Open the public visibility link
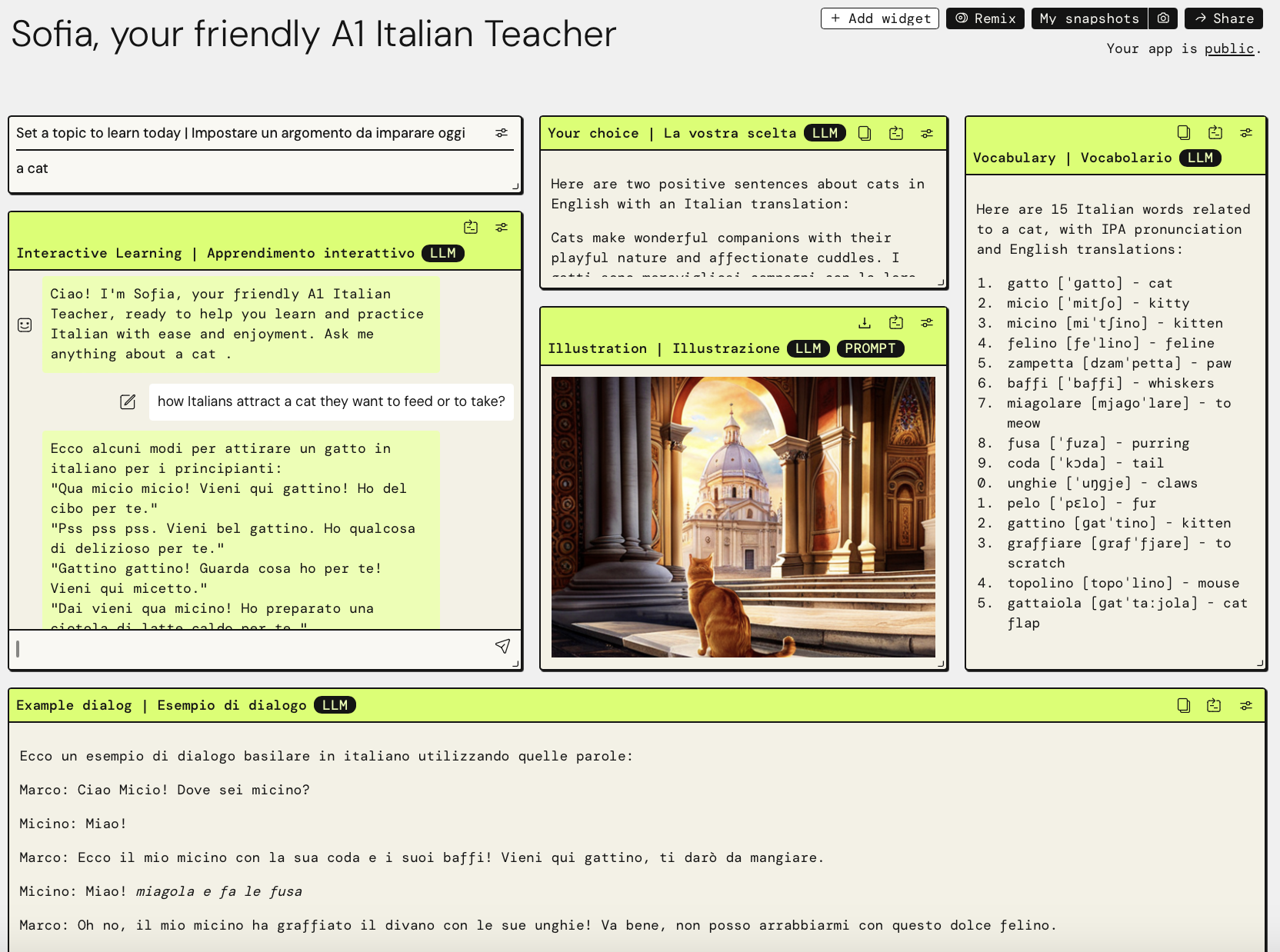The height and width of the screenshot is (952, 1280). pyautogui.click(x=1228, y=48)
